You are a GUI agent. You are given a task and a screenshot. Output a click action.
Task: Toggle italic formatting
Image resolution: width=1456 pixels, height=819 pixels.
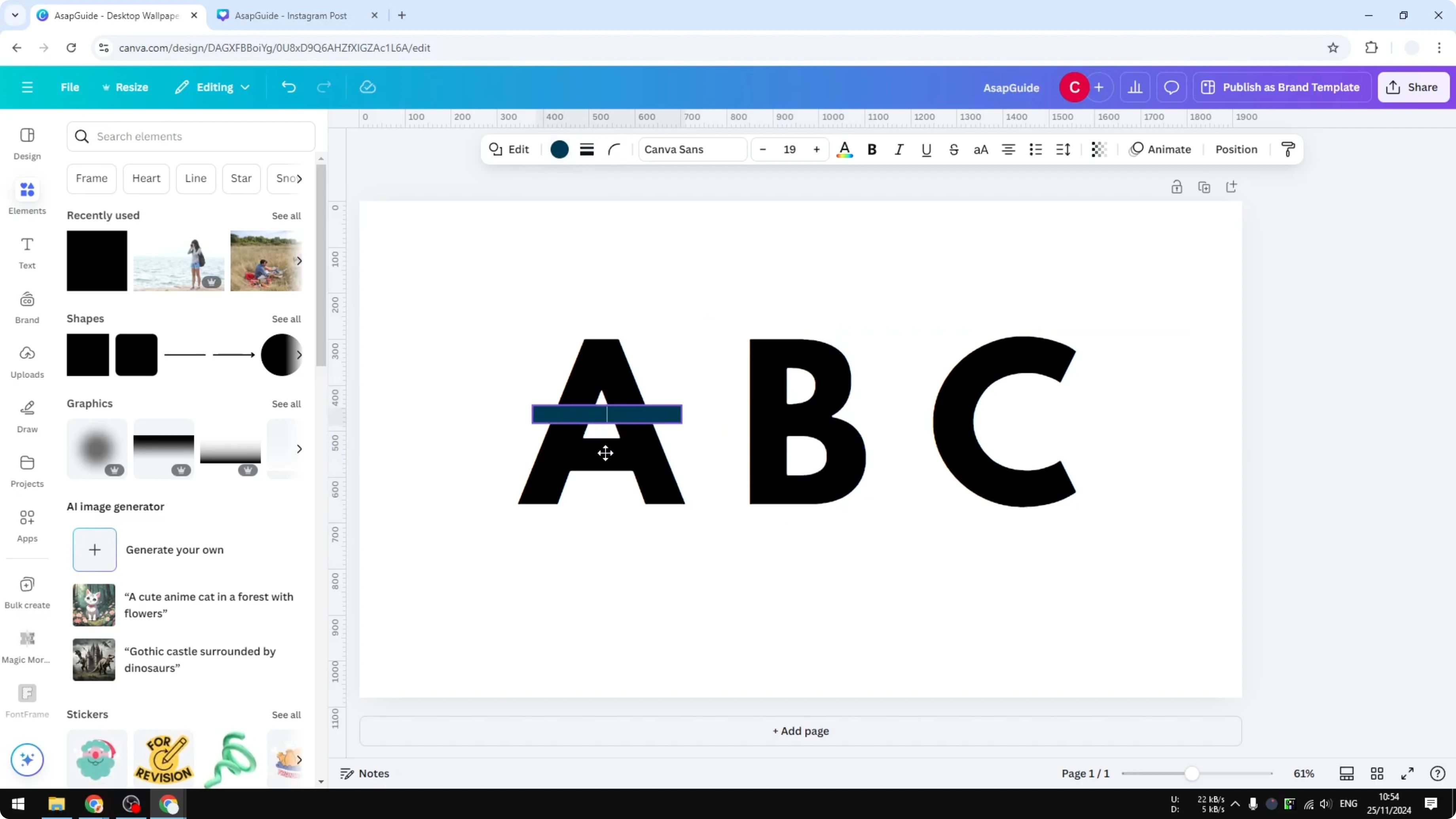pyautogui.click(x=899, y=149)
